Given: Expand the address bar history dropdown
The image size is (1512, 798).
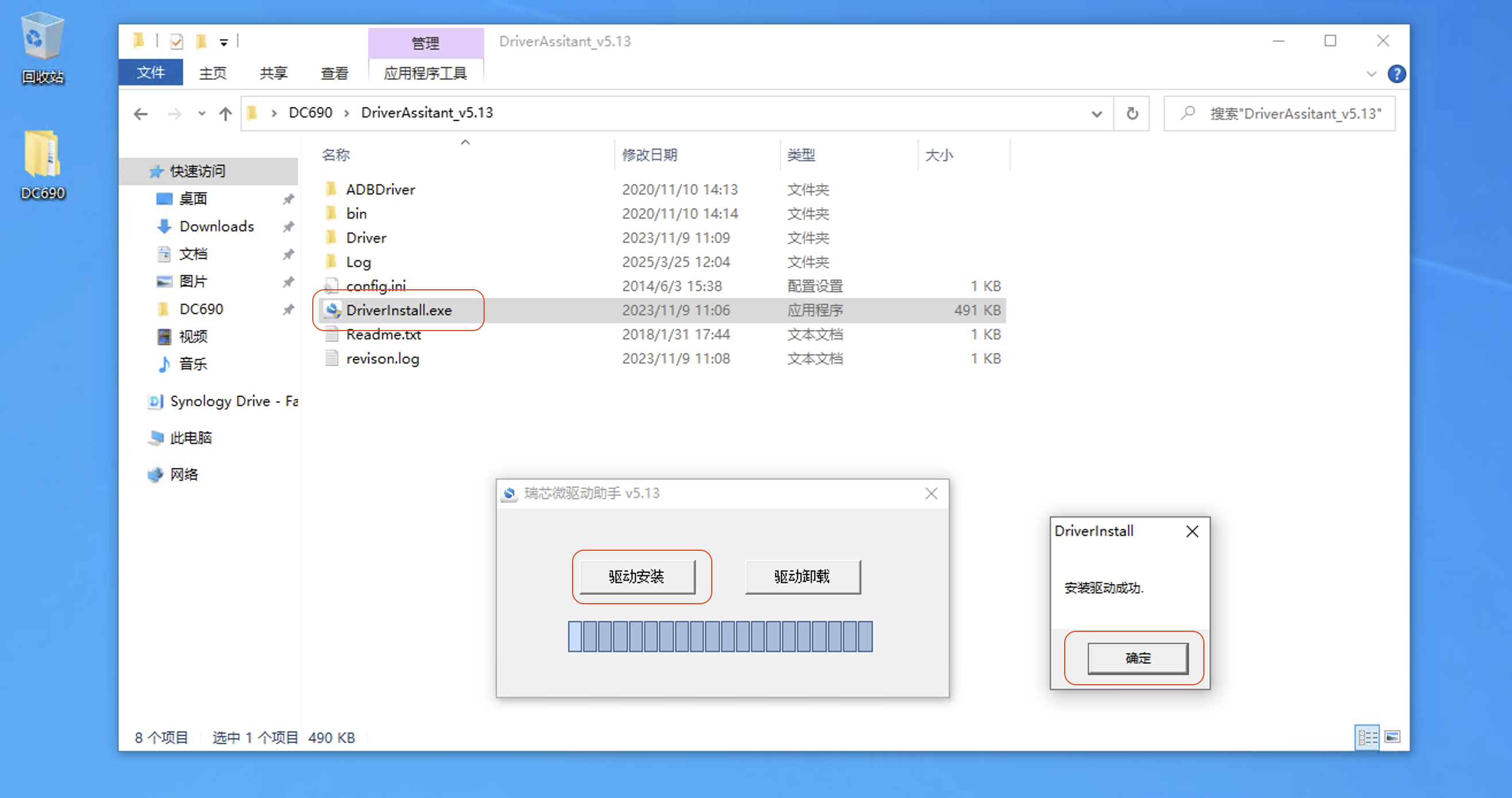Looking at the screenshot, I should 1096,113.
